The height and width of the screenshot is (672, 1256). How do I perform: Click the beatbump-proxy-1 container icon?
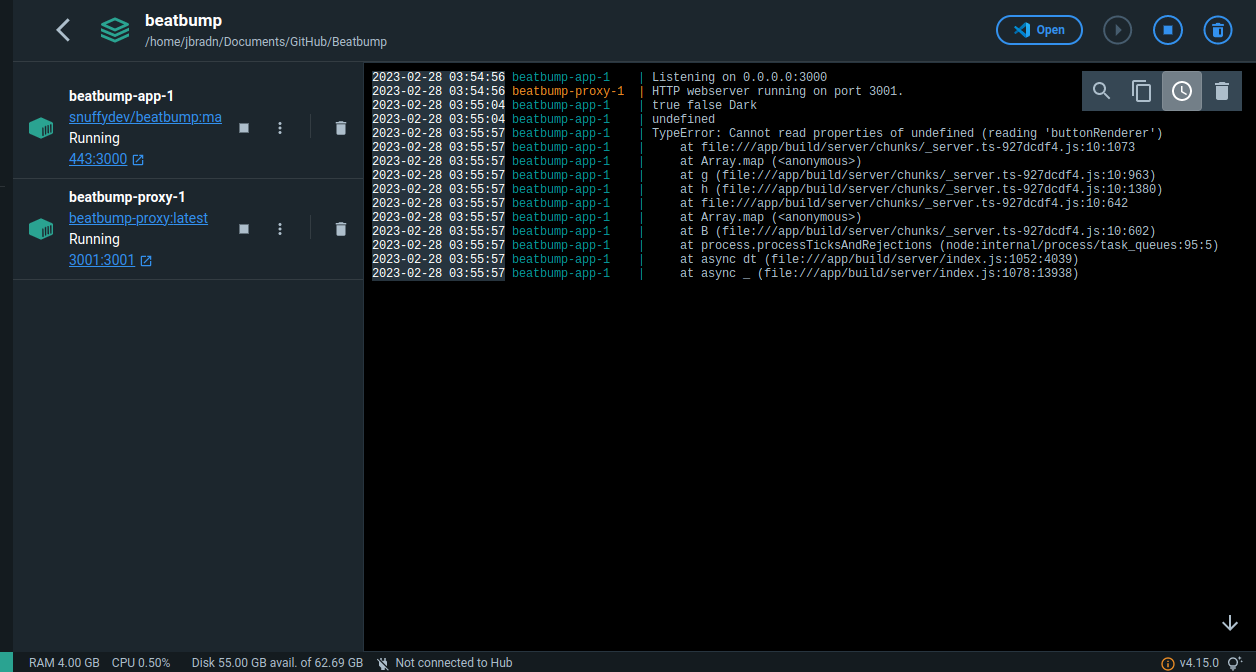click(x=41, y=229)
